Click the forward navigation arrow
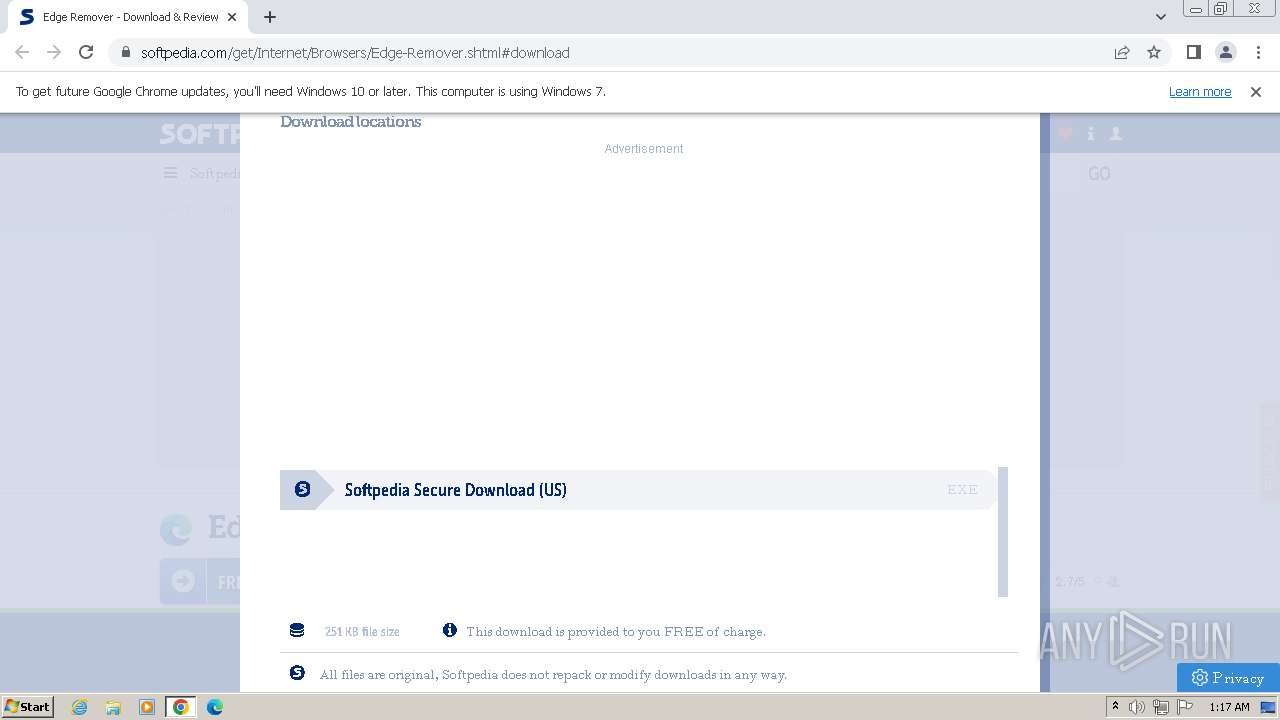Screen dimensions: 1280x720 [x=54, y=53]
